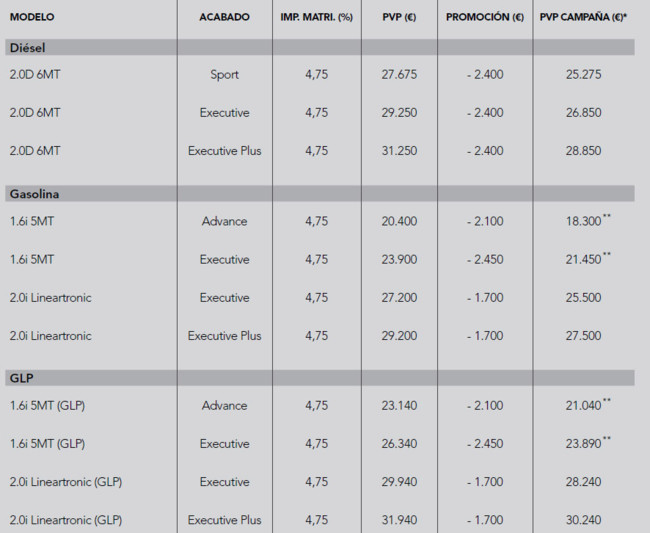Select PVP value 23.900
Screen dimensions: 650x533
pyautogui.click(x=399, y=259)
